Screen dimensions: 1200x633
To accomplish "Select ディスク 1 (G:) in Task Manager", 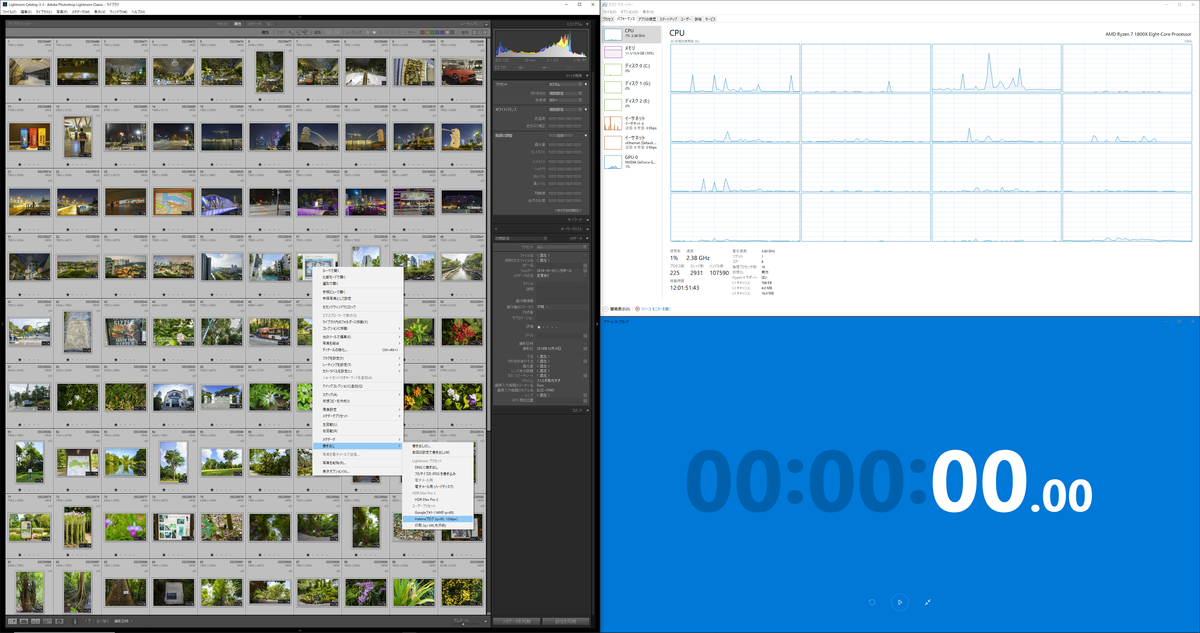I will pos(631,87).
